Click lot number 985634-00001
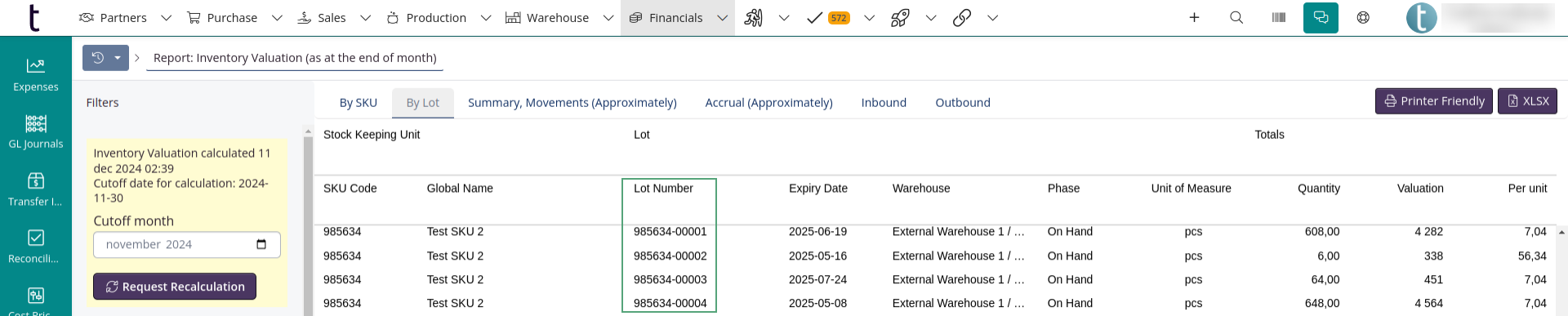 pos(670,232)
